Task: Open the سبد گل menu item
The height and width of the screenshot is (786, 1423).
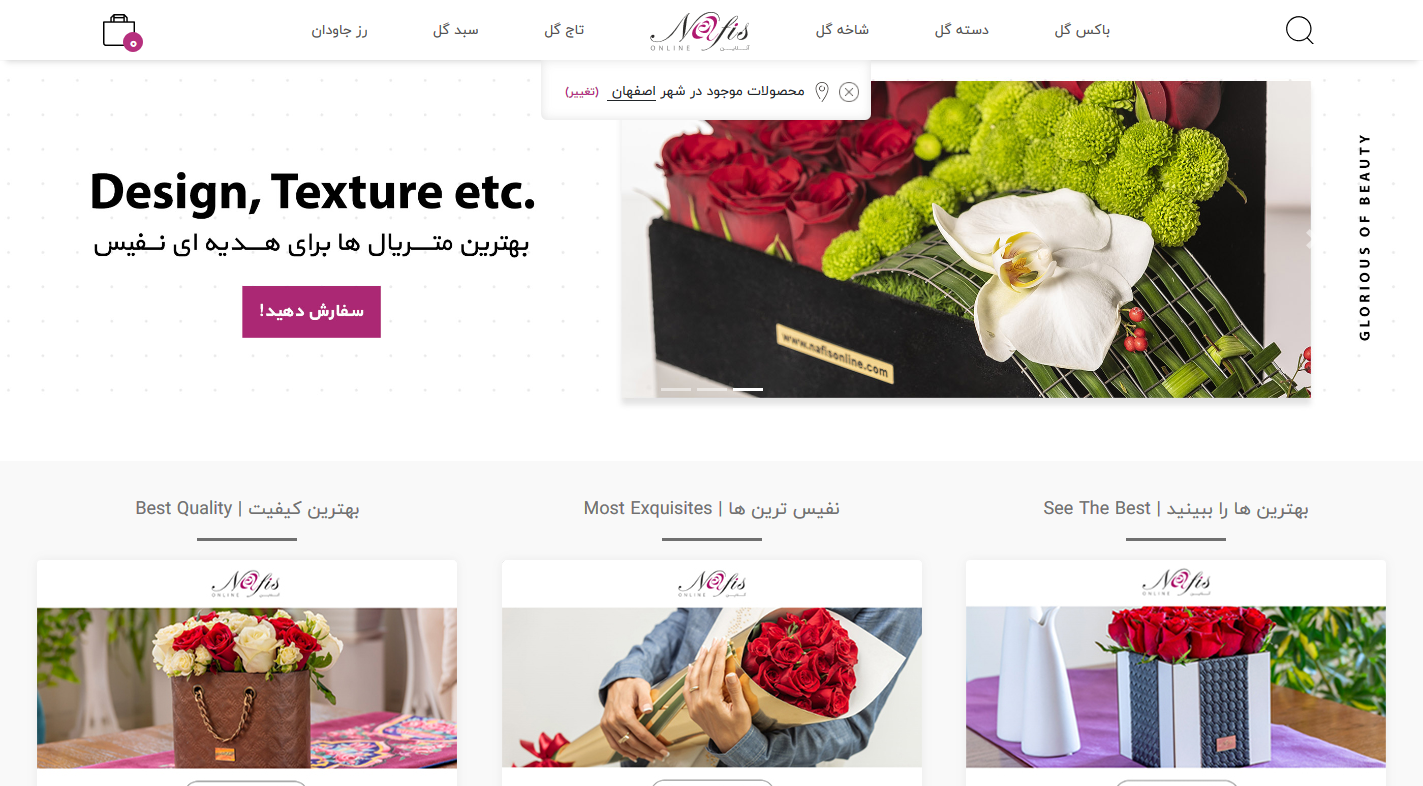Action: pos(456,30)
